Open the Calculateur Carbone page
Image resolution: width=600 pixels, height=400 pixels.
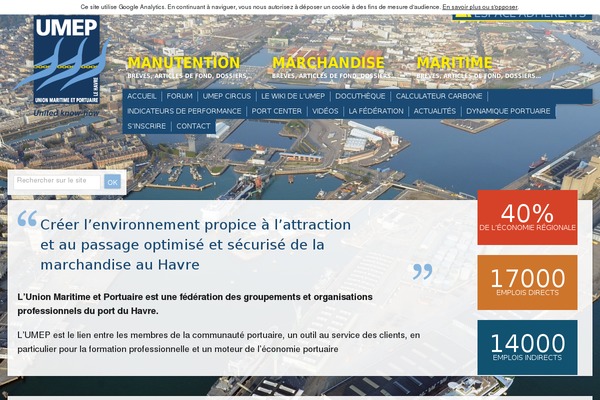click(439, 96)
